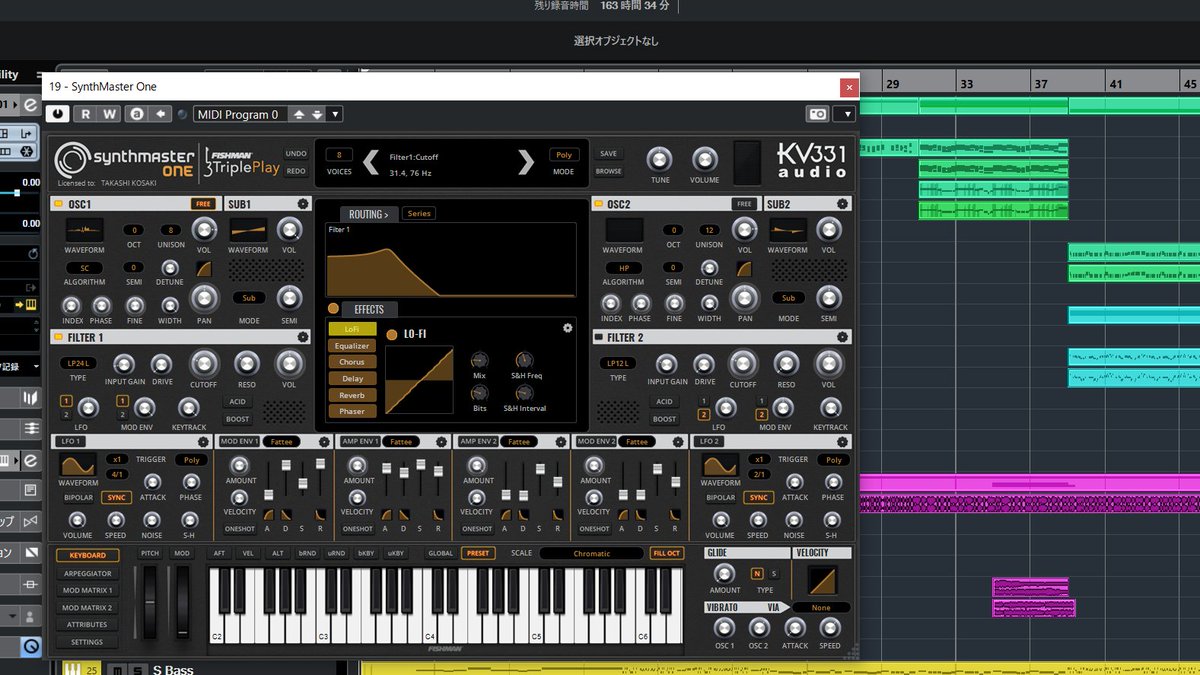
Task: Open SUB2 settings gear
Action: click(x=843, y=204)
